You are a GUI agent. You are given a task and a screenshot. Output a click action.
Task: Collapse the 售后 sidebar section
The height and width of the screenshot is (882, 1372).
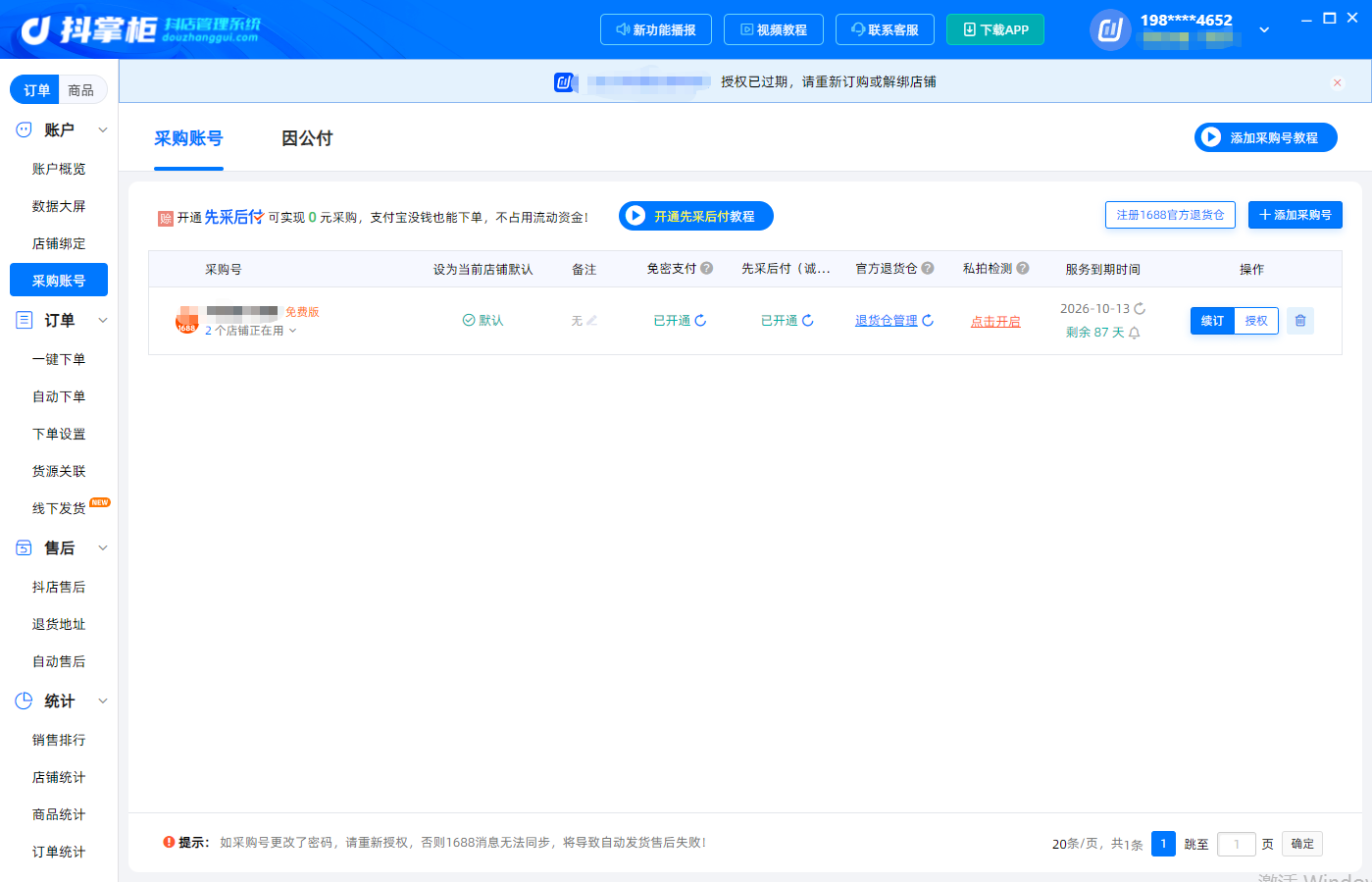pyautogui.click(x=103, y=548)
